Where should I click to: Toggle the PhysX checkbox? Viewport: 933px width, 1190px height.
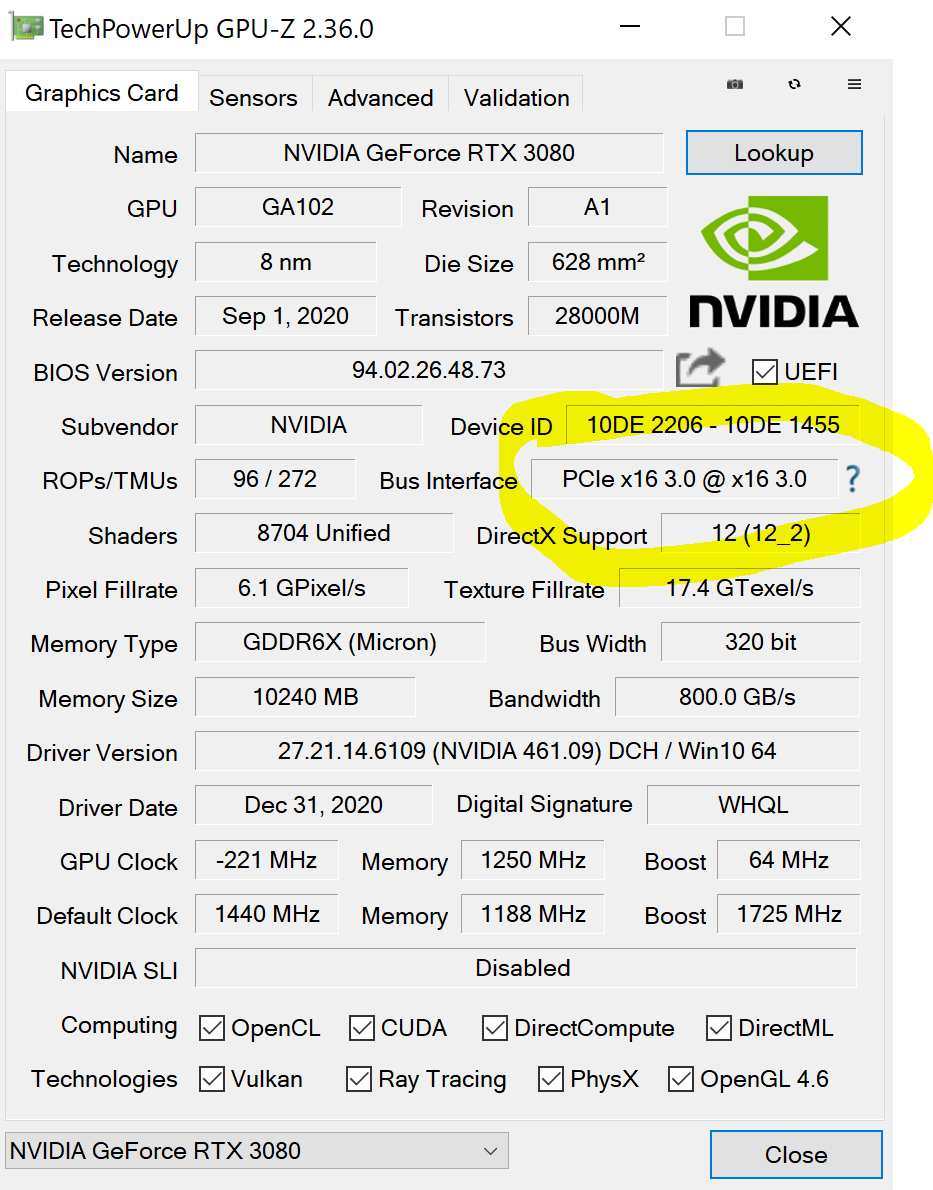click(551, 1079)
